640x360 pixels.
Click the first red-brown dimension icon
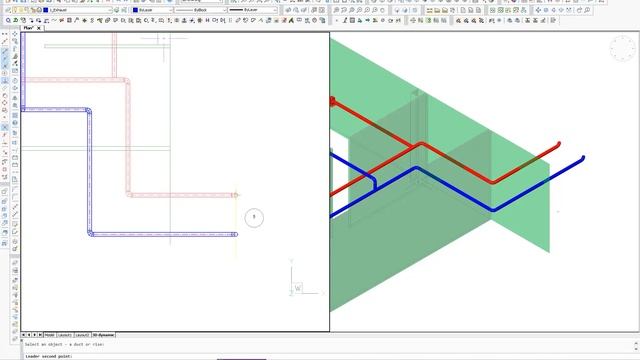pyautogui.click(x=458, y=20)
